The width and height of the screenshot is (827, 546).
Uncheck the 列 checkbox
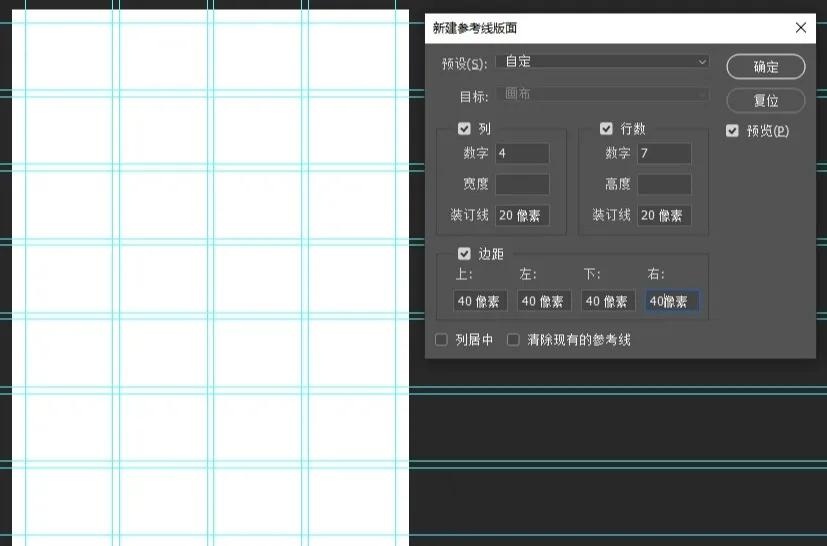click(464, 129)
